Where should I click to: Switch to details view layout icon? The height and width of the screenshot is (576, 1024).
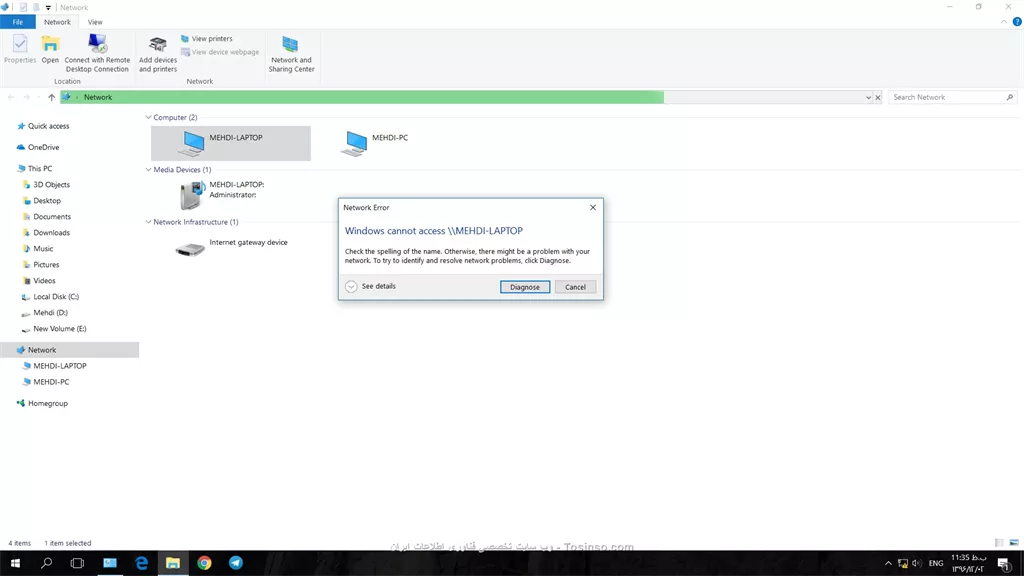[x=999, y=543]
